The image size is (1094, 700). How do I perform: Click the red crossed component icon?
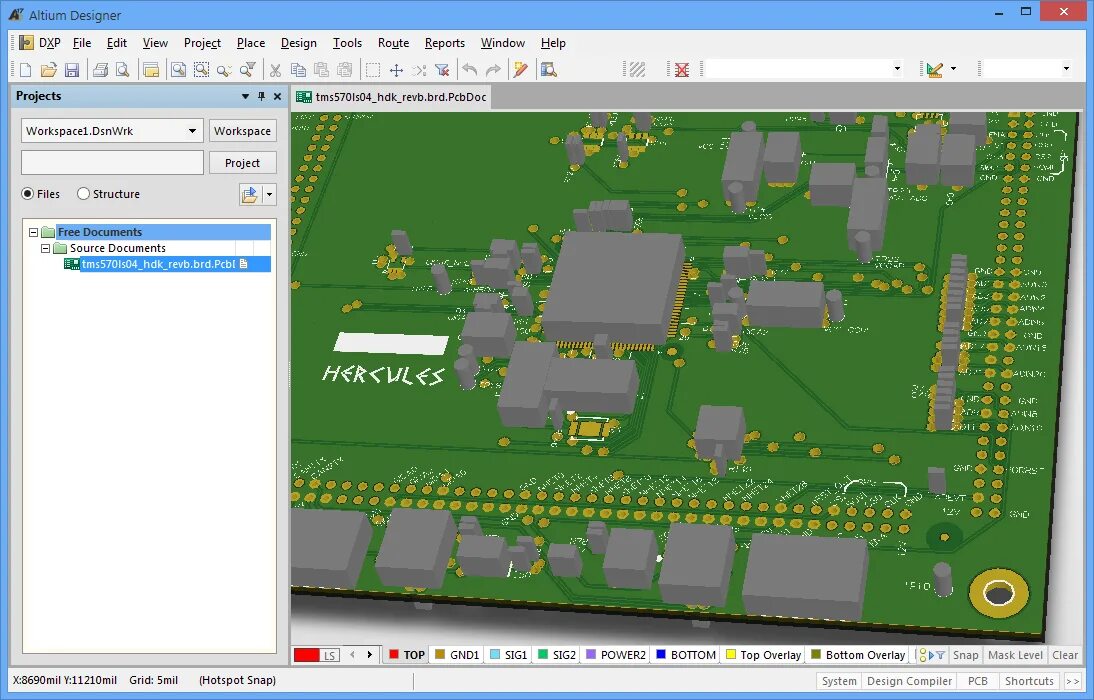(x=682, y=70)
